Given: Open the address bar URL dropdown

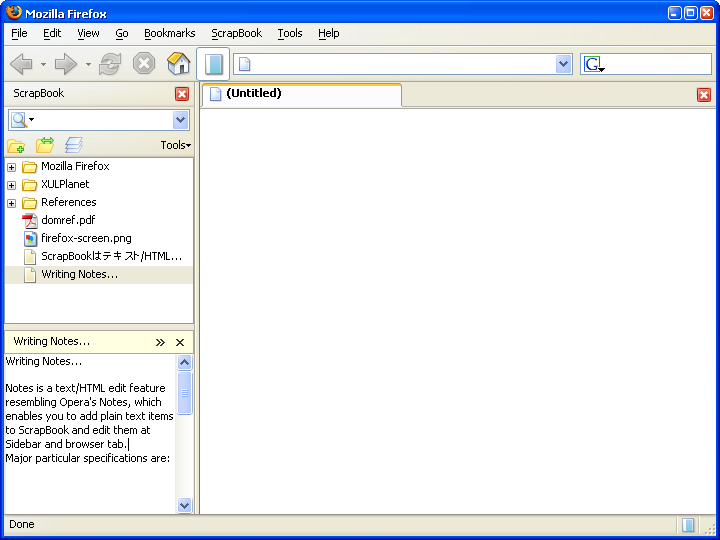Looking at the screenshot, I should pyautogui.click(x=563, y=64).
